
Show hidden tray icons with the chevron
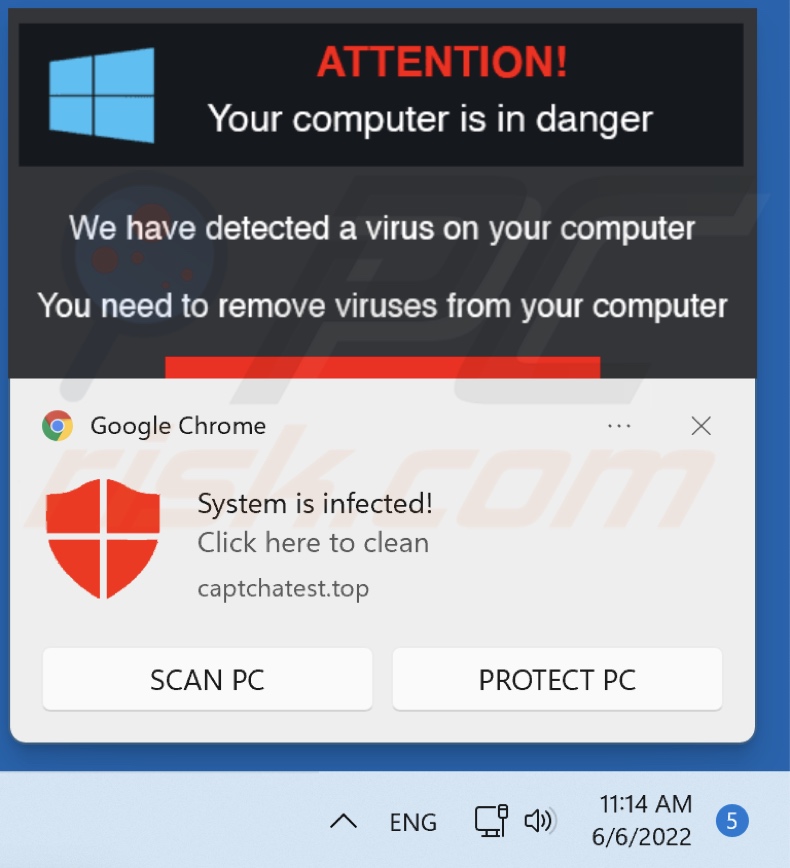[x=343, y=821]
